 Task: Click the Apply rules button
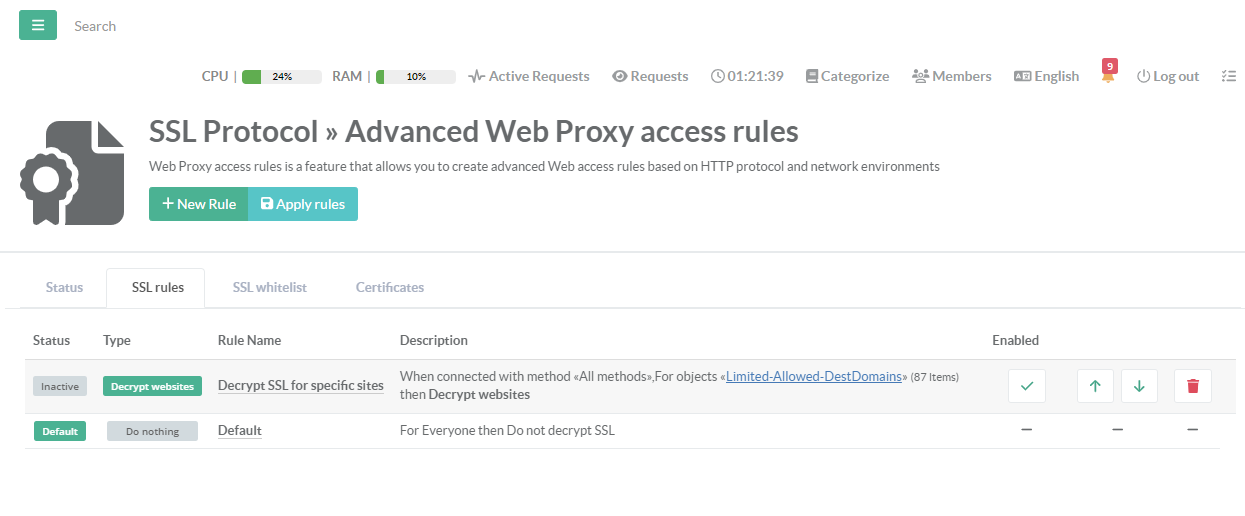click(x=302, y=204)
